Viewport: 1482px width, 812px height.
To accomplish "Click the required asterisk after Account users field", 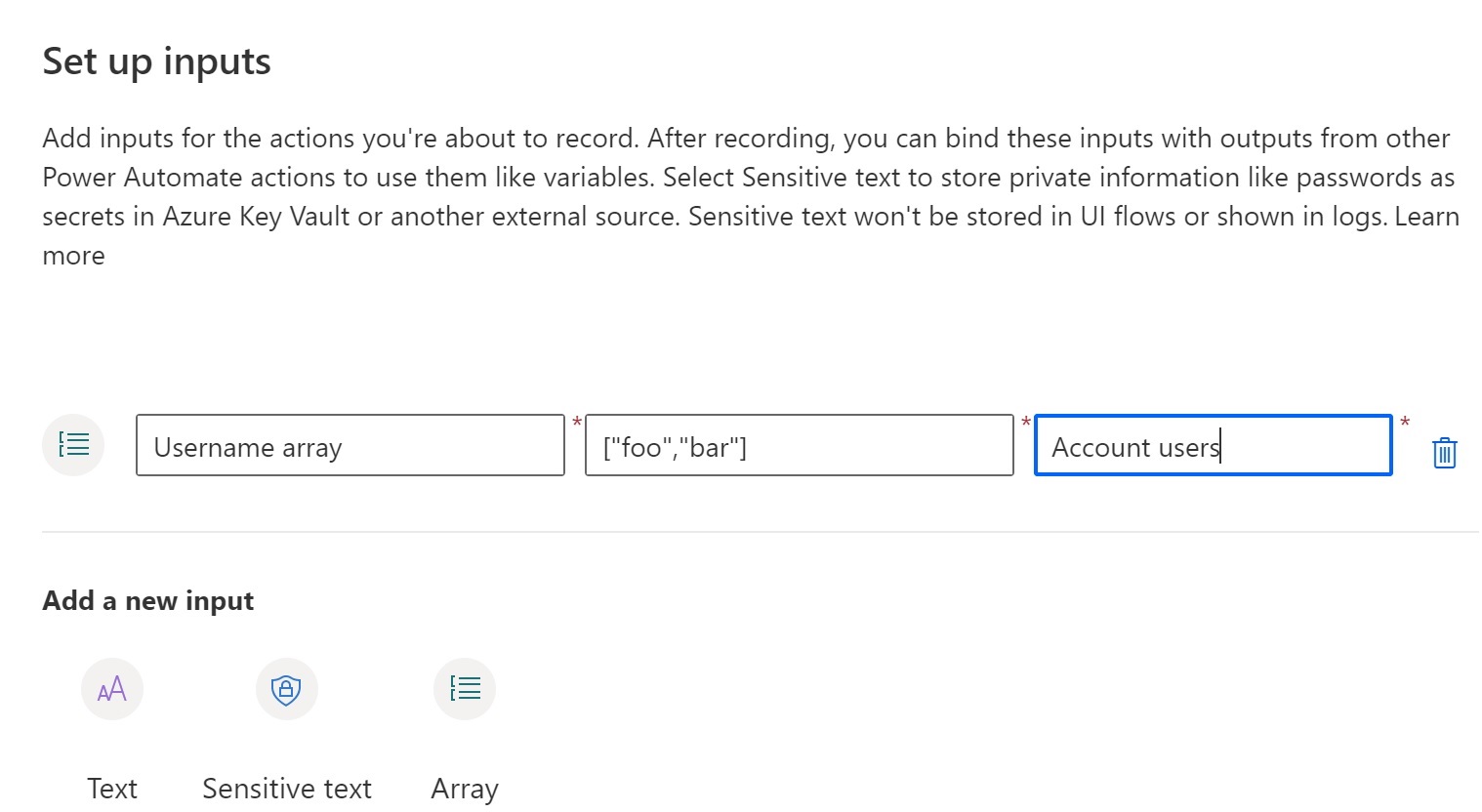I will click(x=1405, y=423).
